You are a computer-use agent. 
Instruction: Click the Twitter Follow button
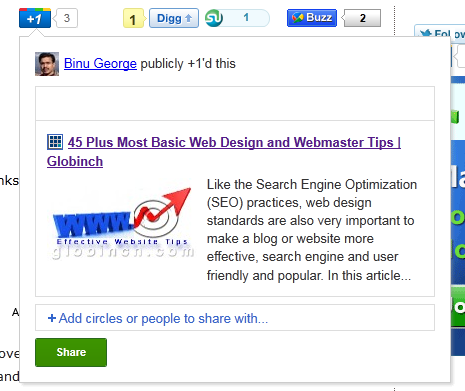(x=440, y=32)
